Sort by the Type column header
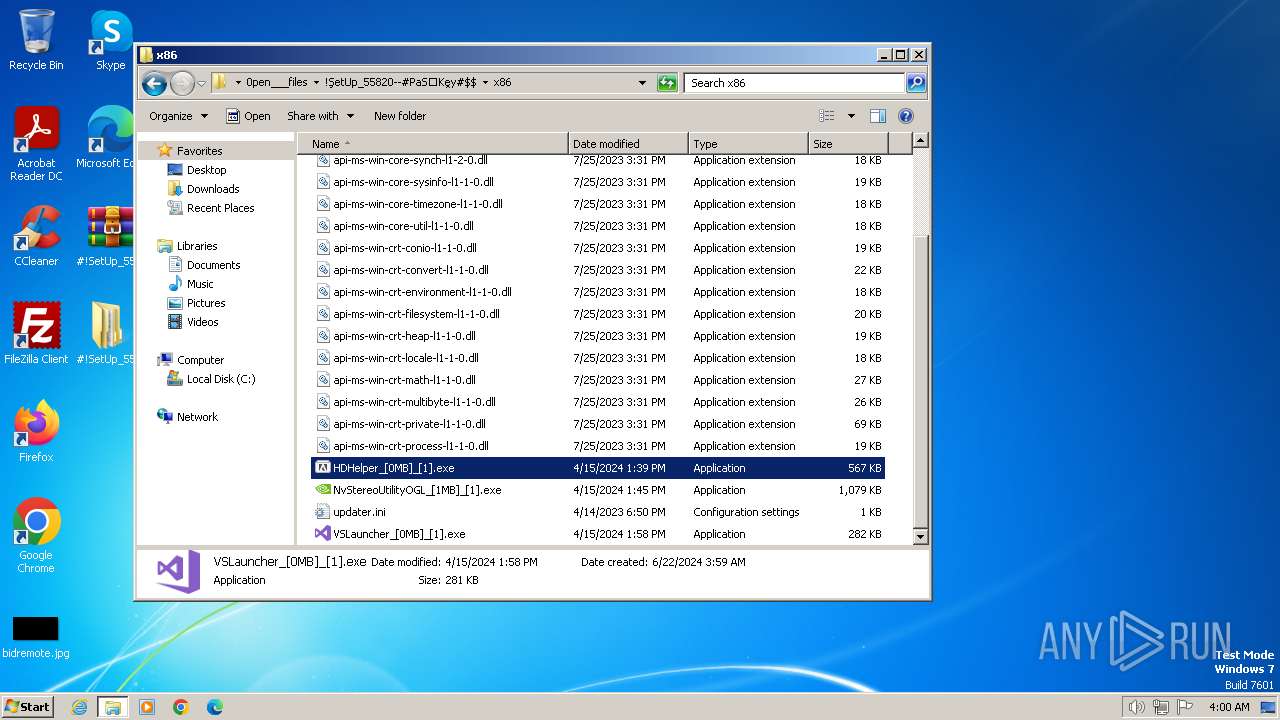1280x720 pixels. (748, 144)
